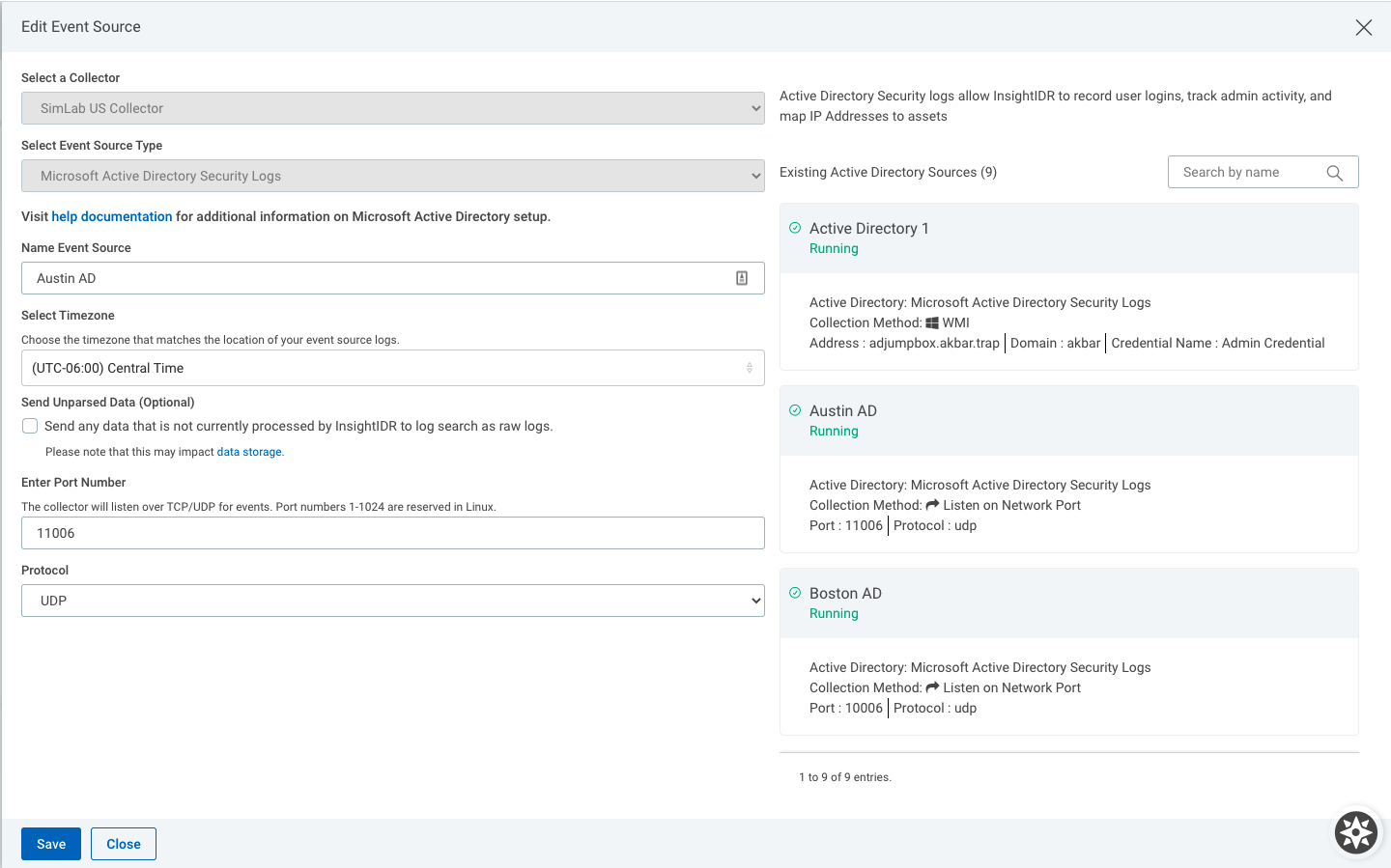Viewport: 1391px width, 868px height.
Task: Open the Central Time timezone selector
Action: (392, 368)
